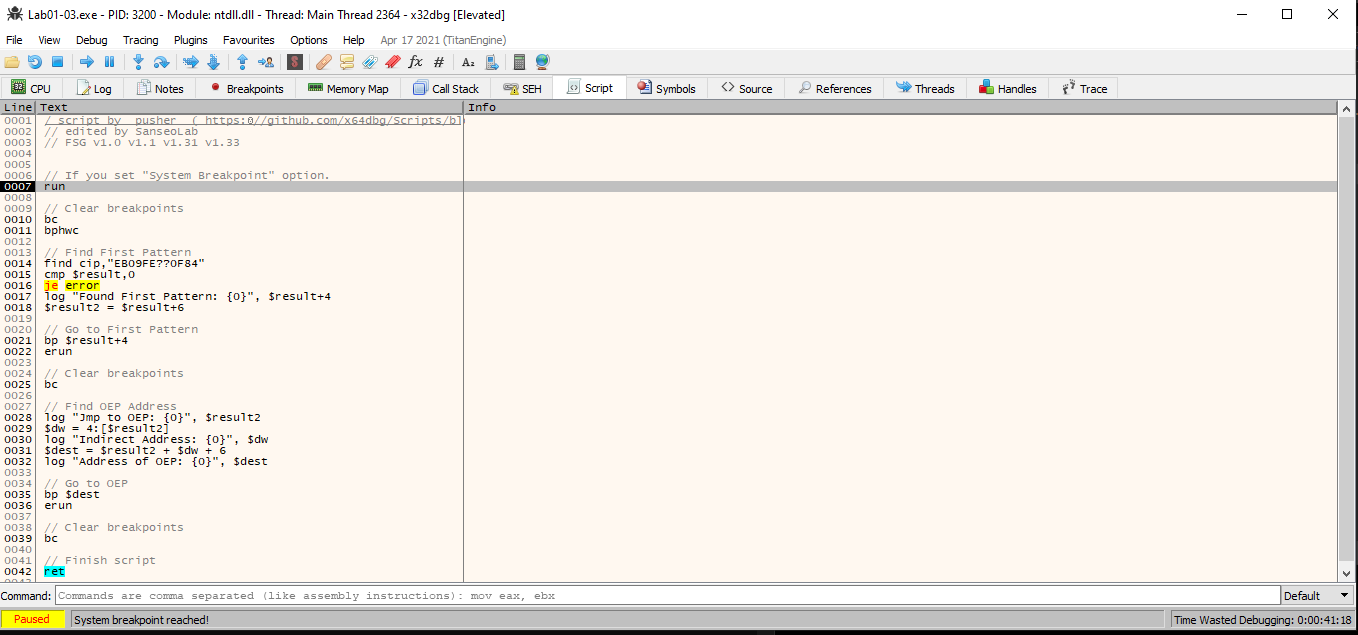Click the Step Into toolbar icon
Viewport: 1358px width, 635px height.
click(138, 62)
